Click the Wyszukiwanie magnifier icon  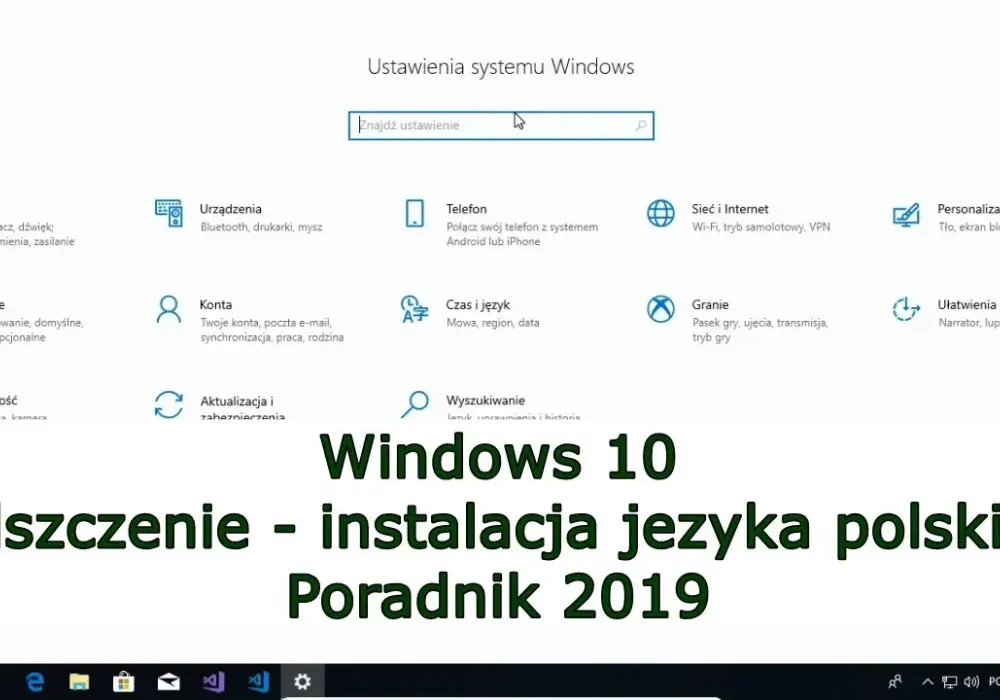point(415,405)
